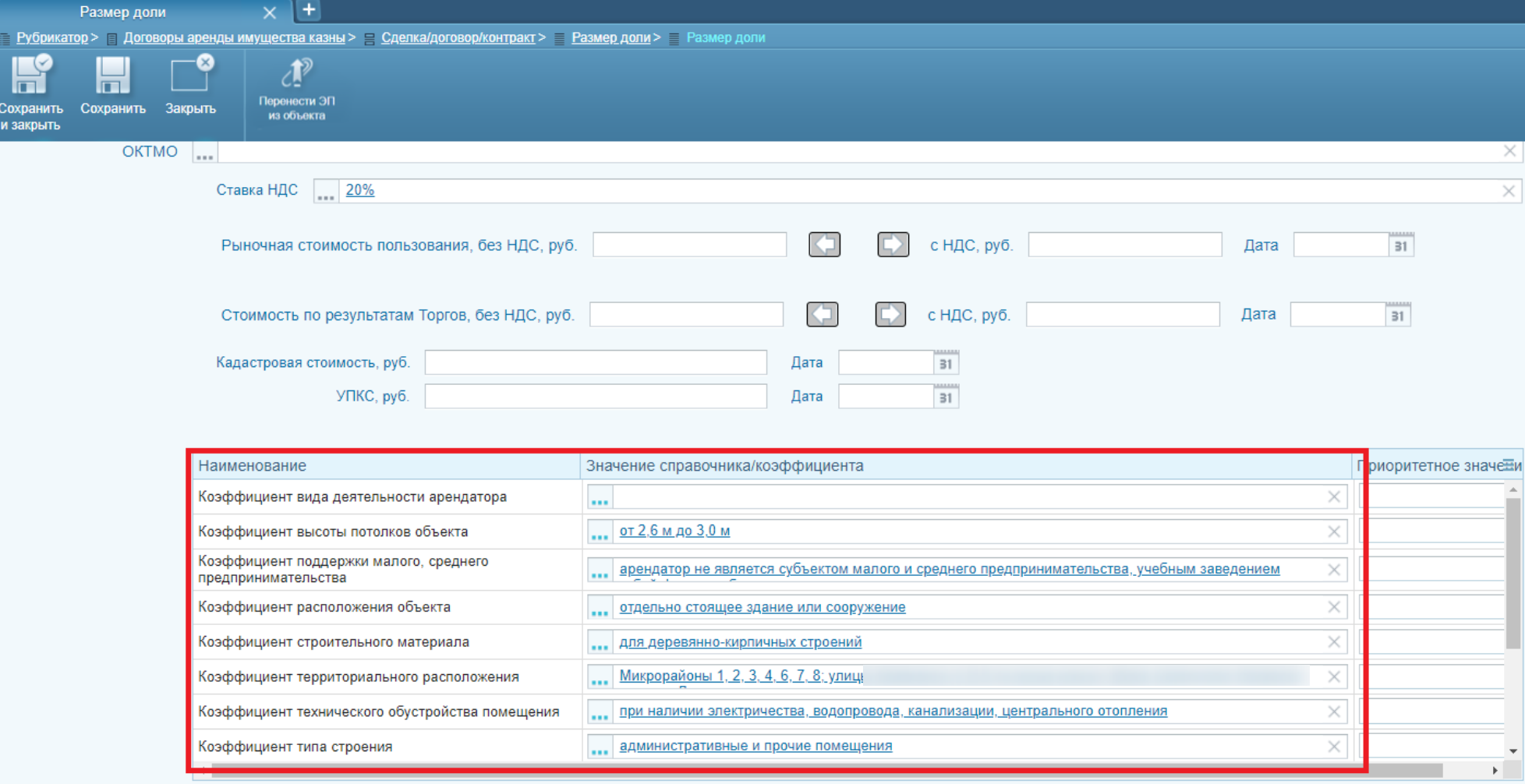Click the cadastral value input field
The height and width of the screenshot is (784, 1525).
[596, 362]
